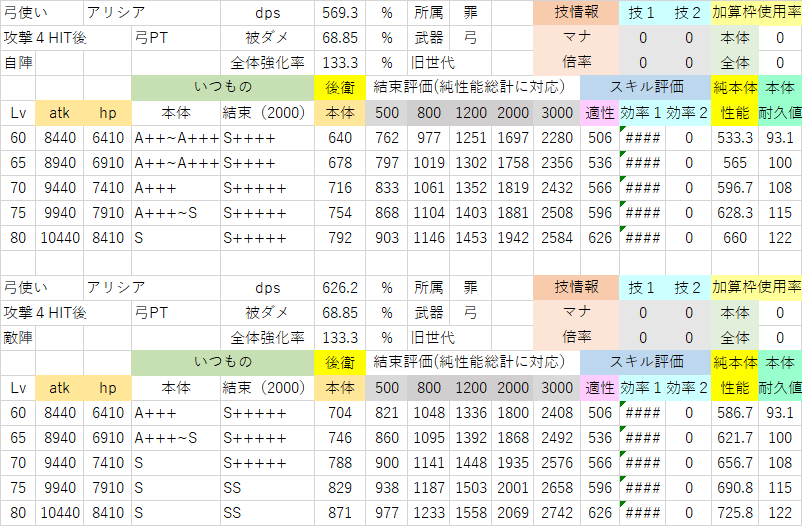
Task: Select the cell reading 2584
Action: point(557,238)
